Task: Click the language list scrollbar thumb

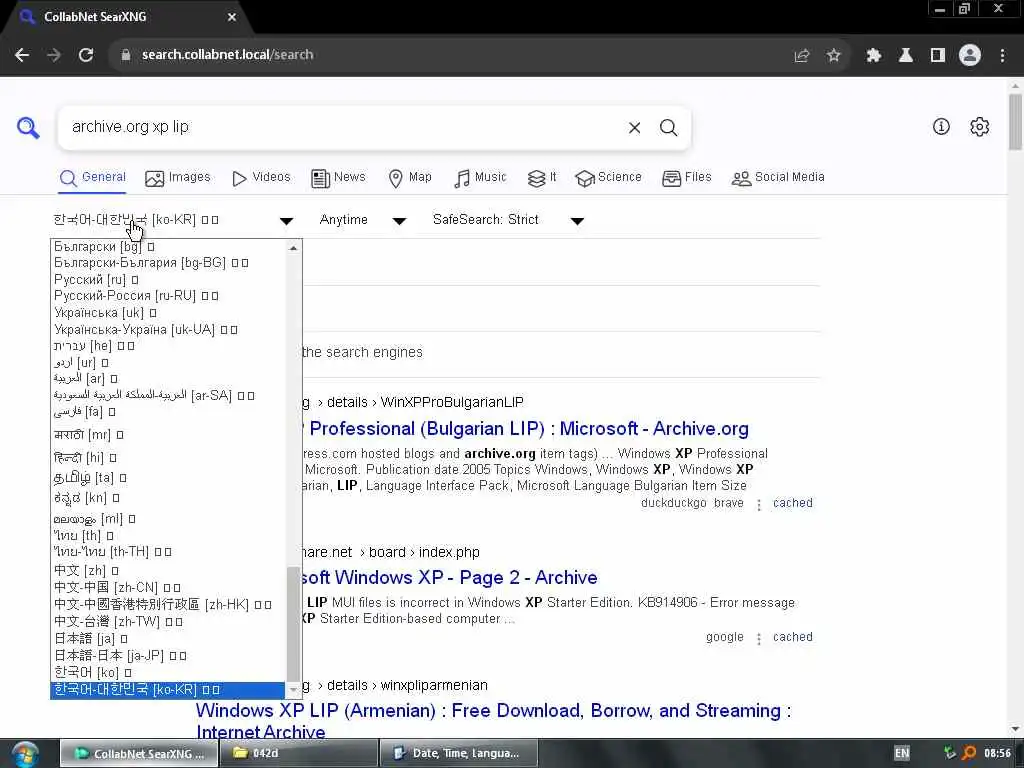Action: tap(293, 624)
